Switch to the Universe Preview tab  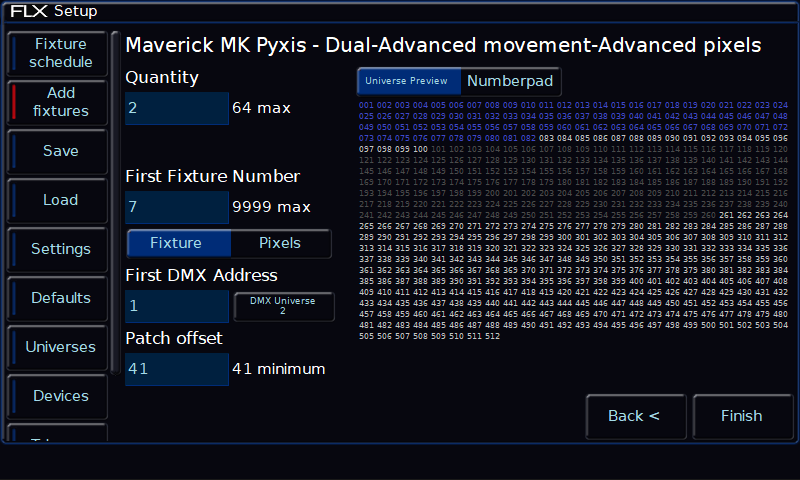click(409, 81)
